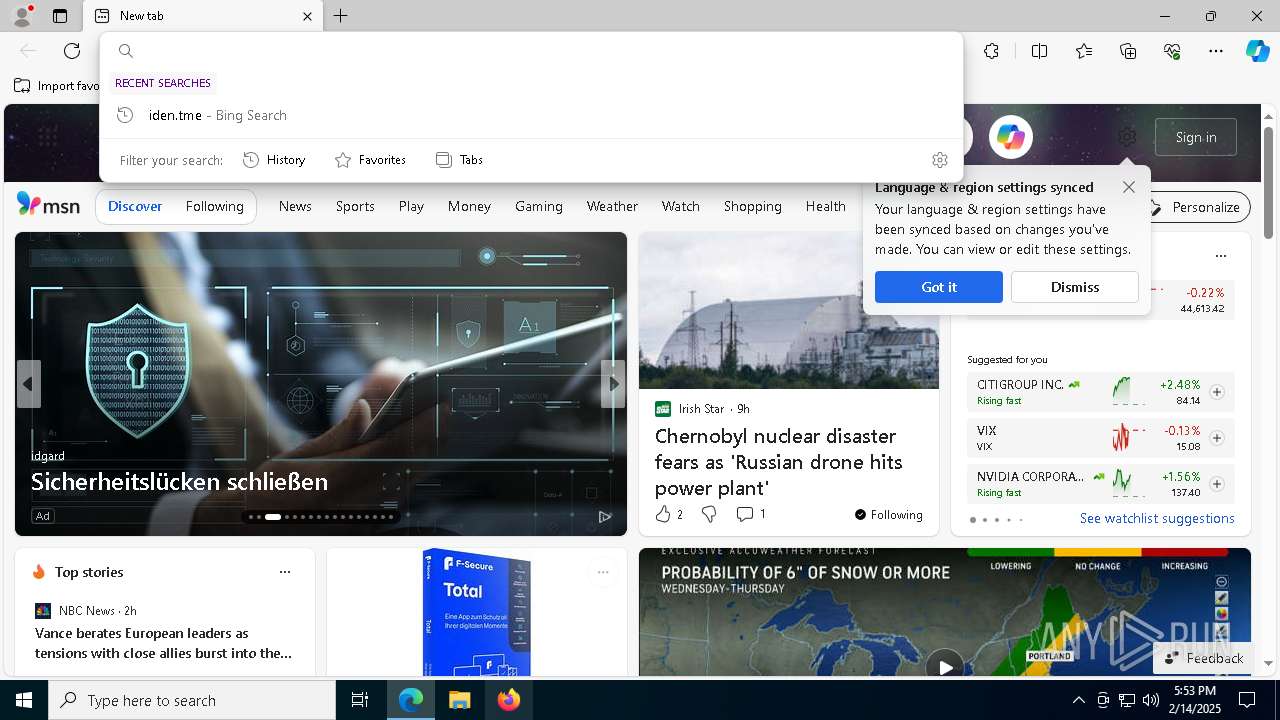
Task: Open the msn logo home link
Action: (x=48, y=205)
